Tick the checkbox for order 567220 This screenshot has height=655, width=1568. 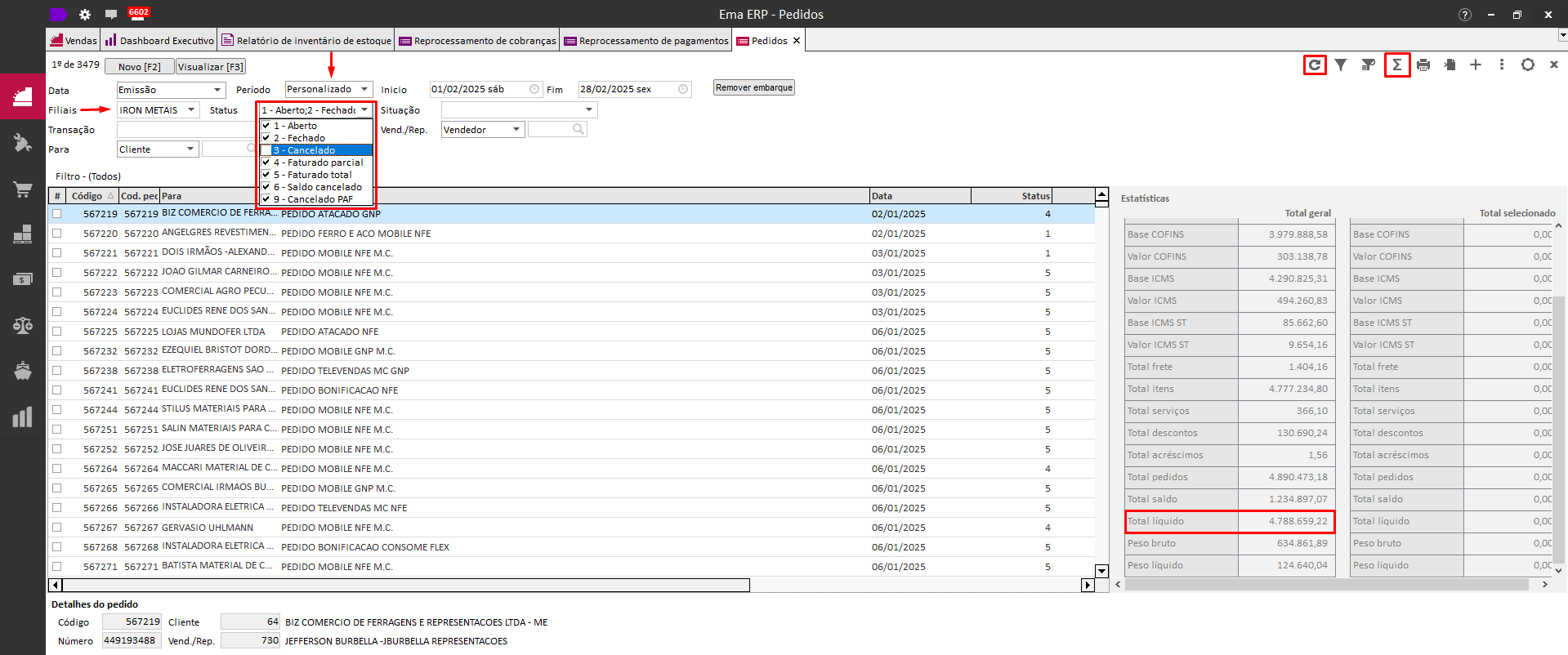(x=57, y=234)
